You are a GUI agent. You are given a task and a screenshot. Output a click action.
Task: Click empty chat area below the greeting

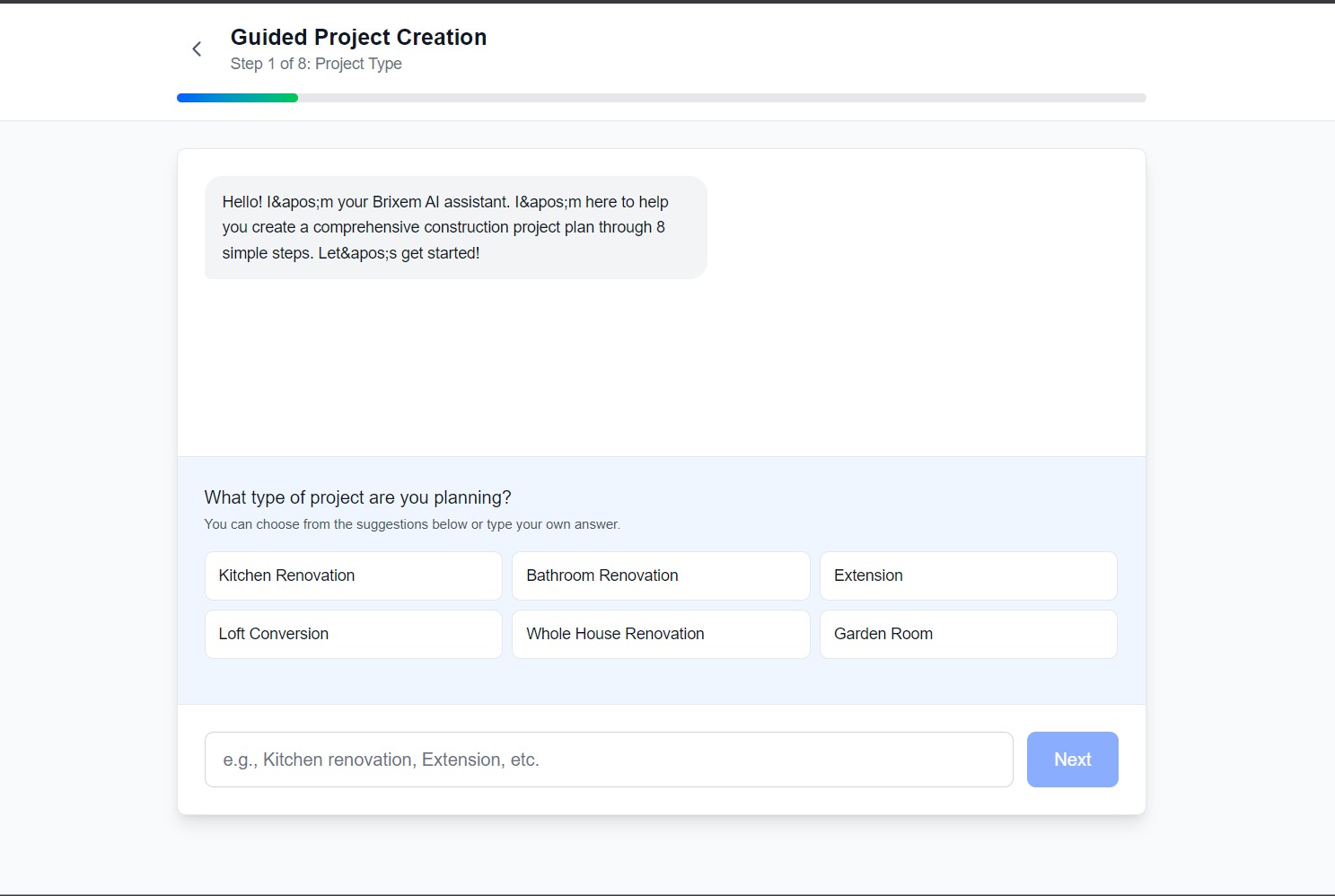(661, 368)
